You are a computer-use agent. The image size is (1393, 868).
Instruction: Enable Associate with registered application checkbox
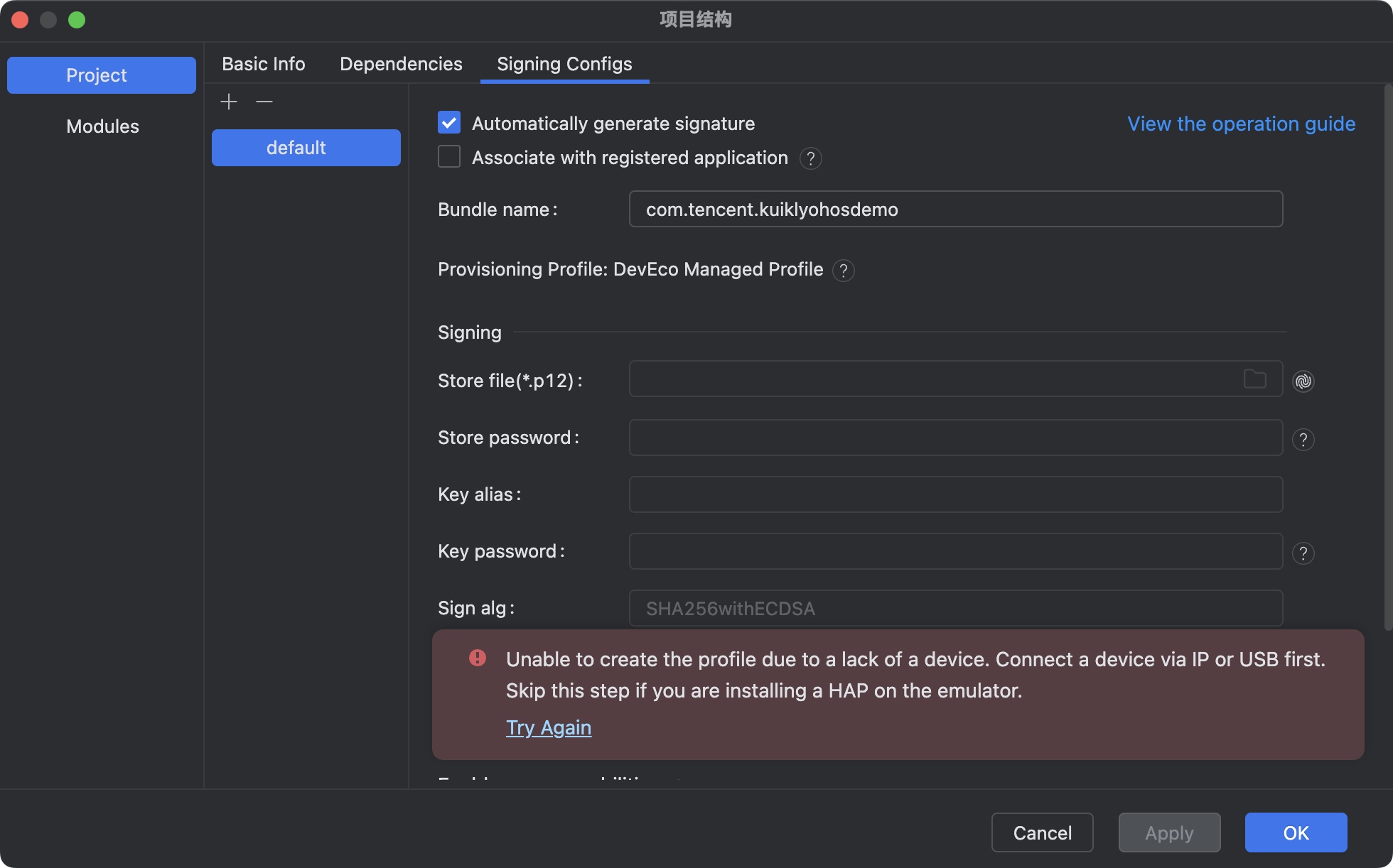point(449,157)
